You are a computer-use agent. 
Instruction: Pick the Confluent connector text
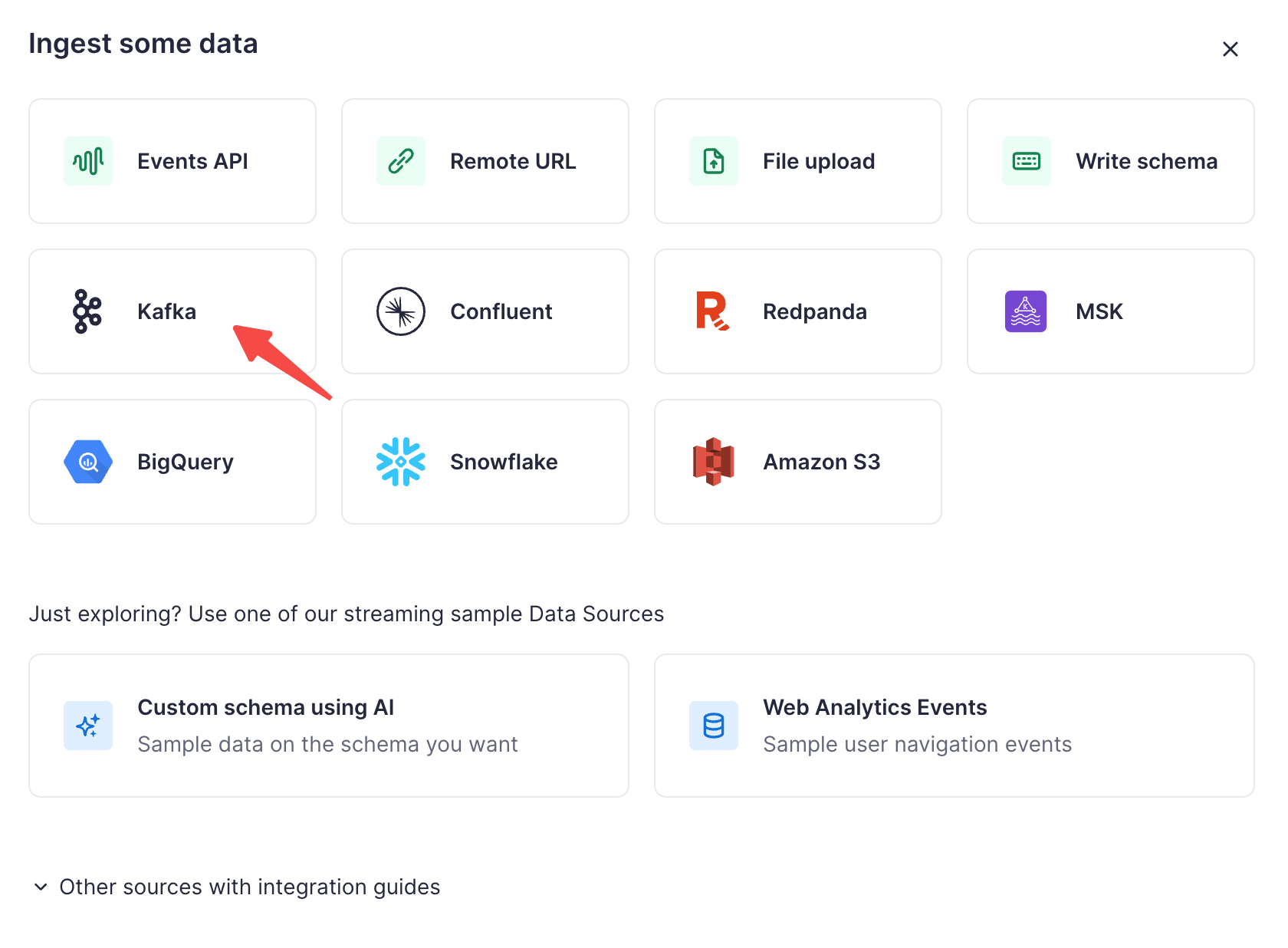click(501, 311)
